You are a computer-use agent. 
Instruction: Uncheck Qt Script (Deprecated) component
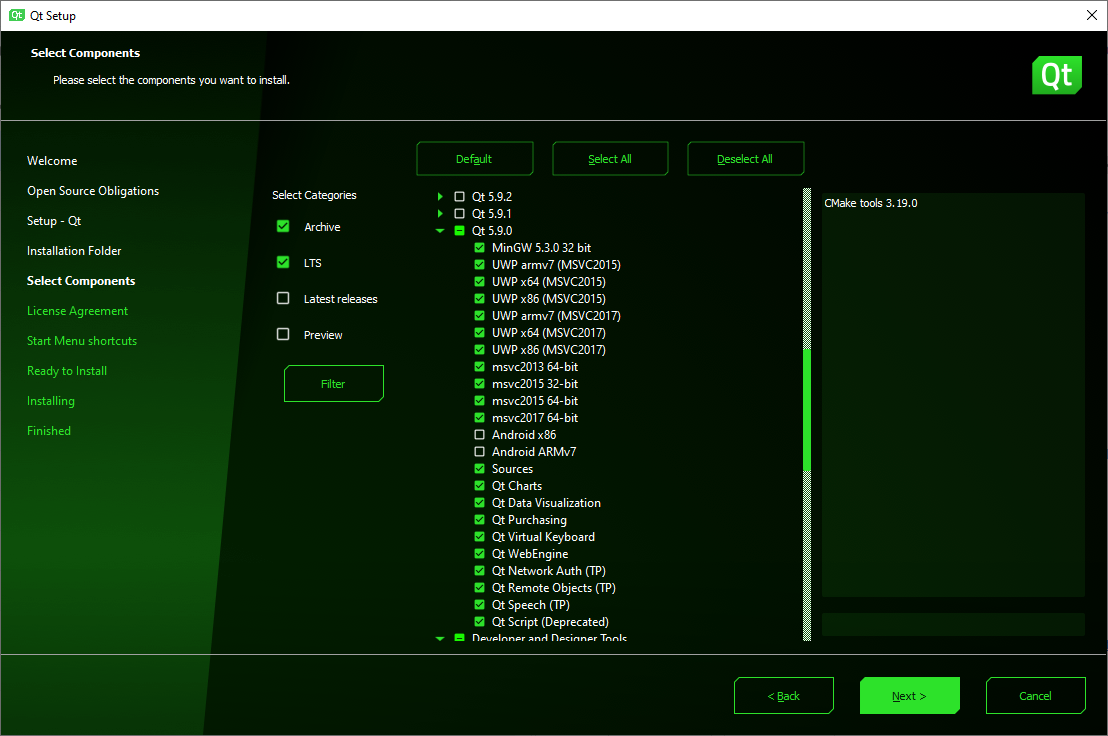tap(479, 622)
